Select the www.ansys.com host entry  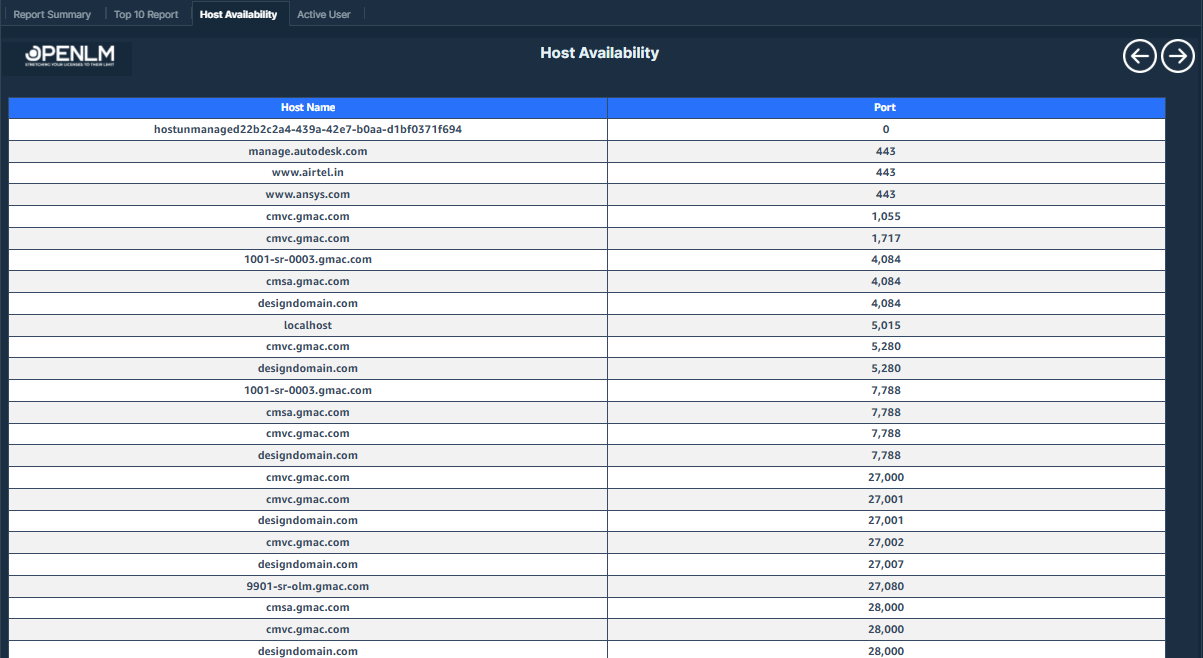click(x=307, y=194)
